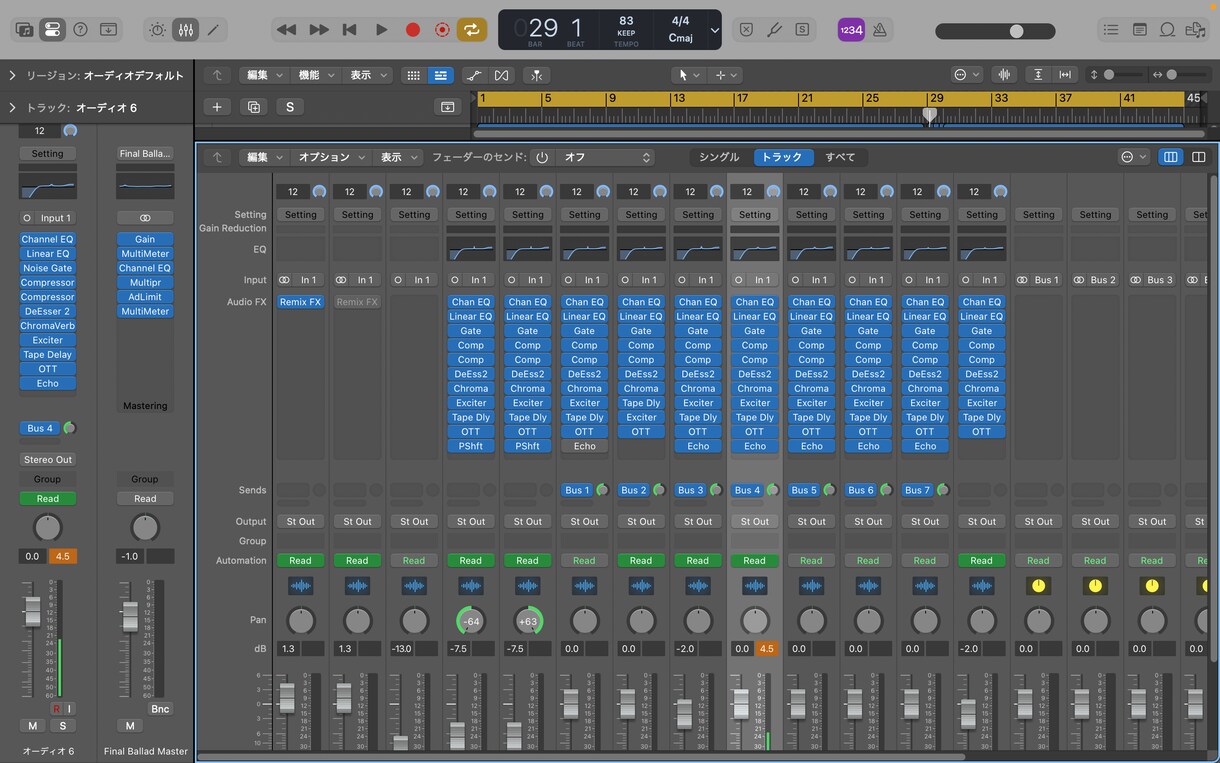The height and width of the screenshot is (763, 1220).
Task: Click Channel EQ plugin in inspector strip
Action: pyautogui.click(x=47, y=239)
